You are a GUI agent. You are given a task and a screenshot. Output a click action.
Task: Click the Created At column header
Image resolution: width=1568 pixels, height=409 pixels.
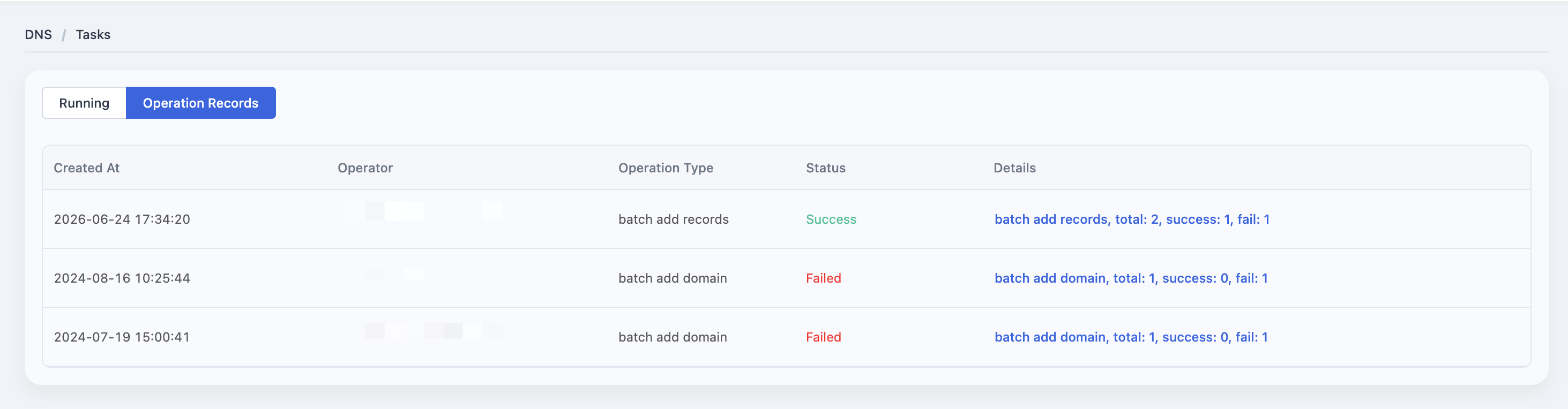point(86,168)
